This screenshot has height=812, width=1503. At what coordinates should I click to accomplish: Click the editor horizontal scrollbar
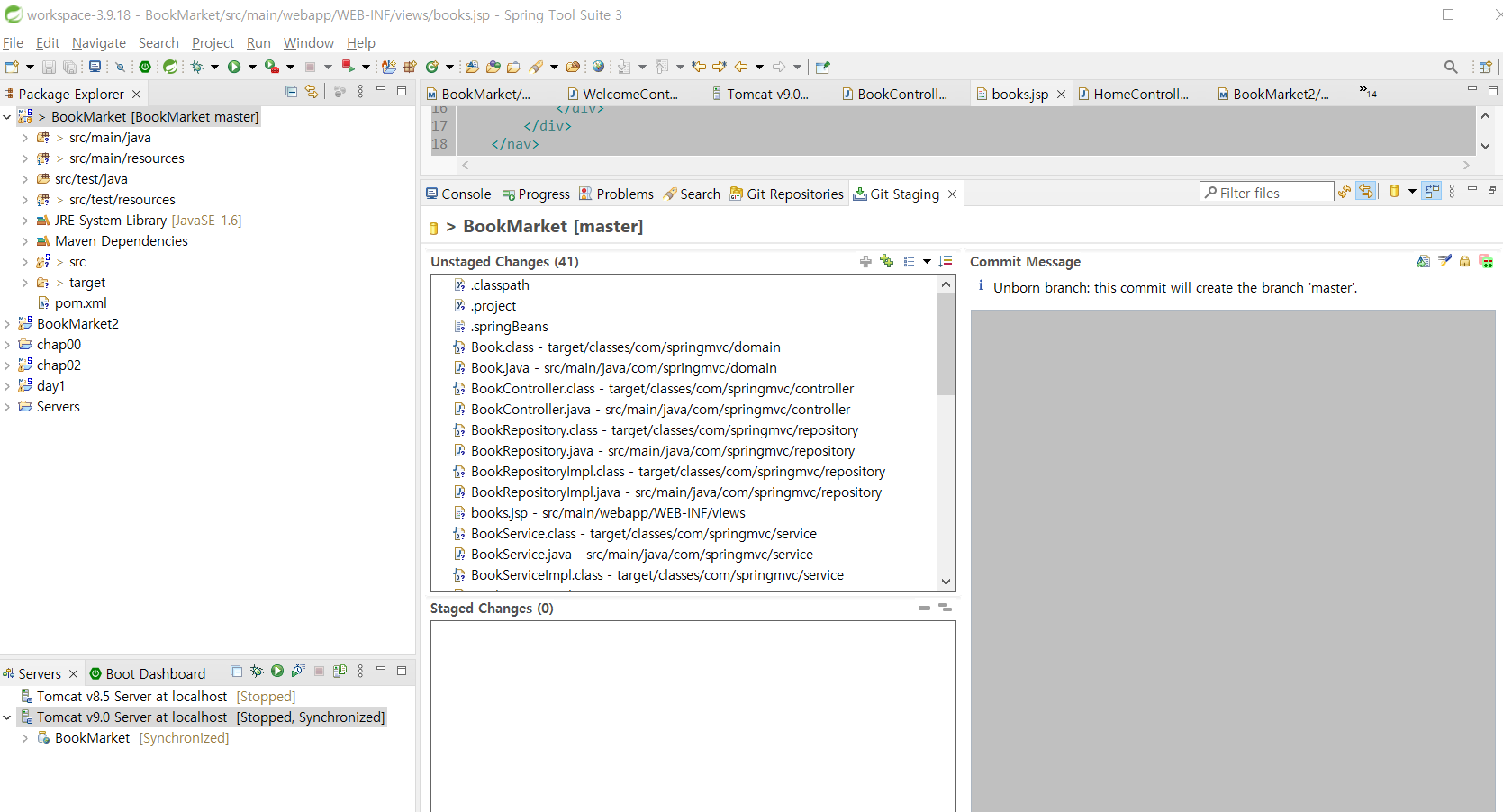point(965,165)
